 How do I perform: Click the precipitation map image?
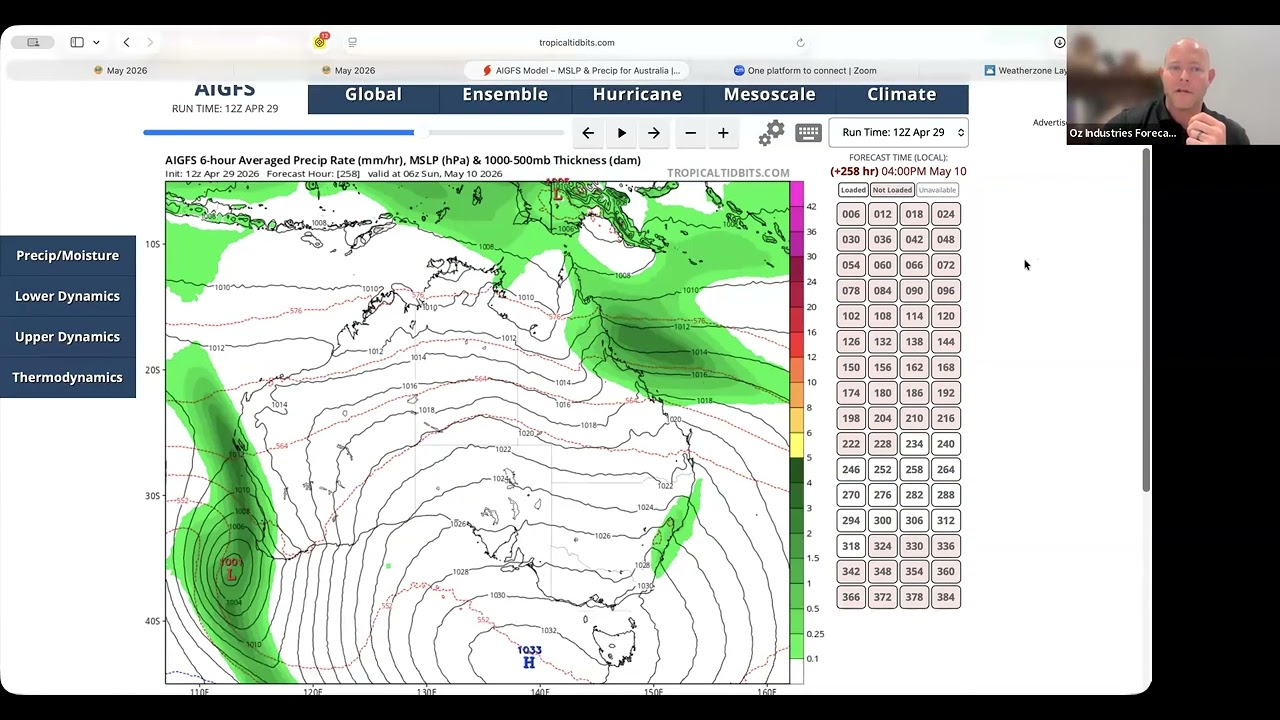point(477,432)
